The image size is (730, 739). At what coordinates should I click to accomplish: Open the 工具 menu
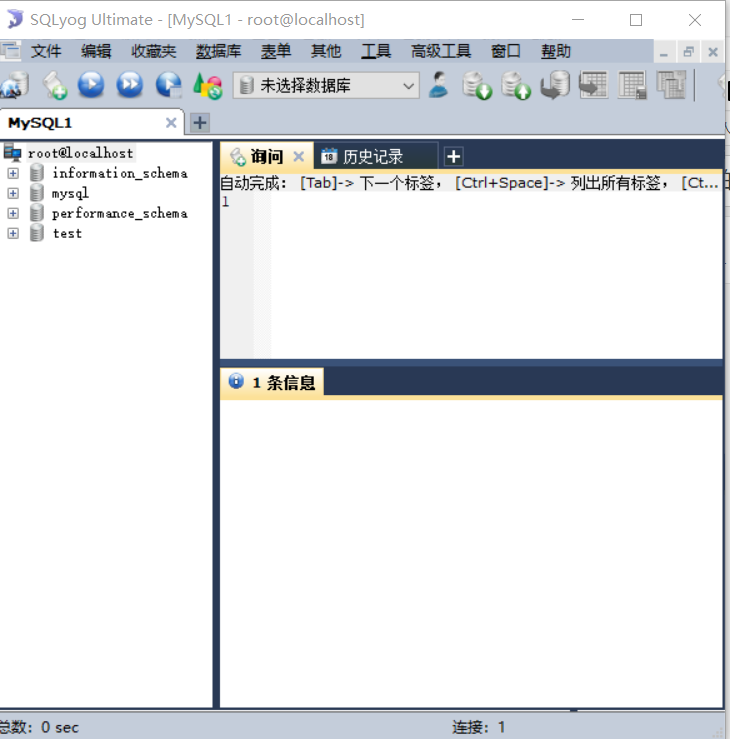pyautogui.click(x=376, y=51)
